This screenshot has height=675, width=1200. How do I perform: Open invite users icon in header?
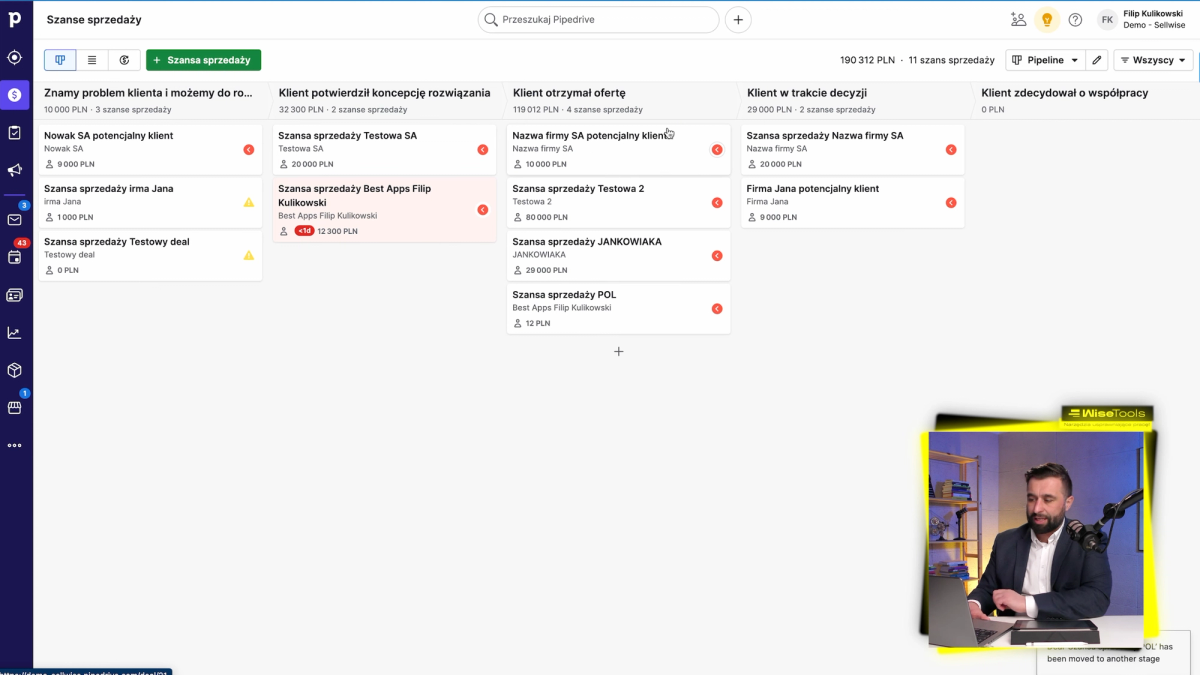coord(1018,19)
